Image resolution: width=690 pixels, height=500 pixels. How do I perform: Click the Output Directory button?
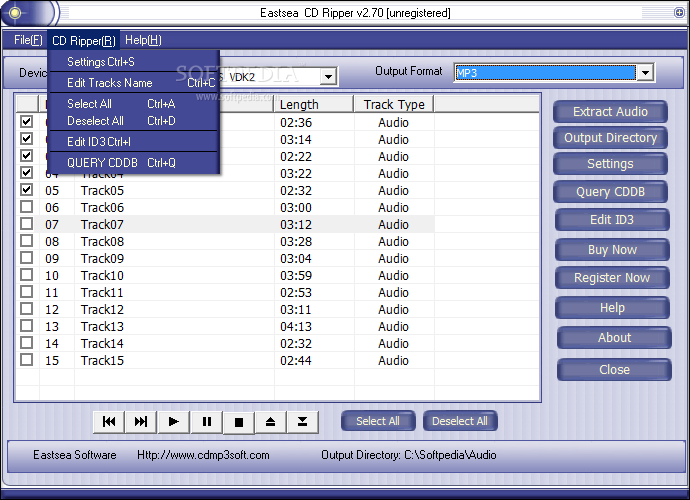point(610,138)
